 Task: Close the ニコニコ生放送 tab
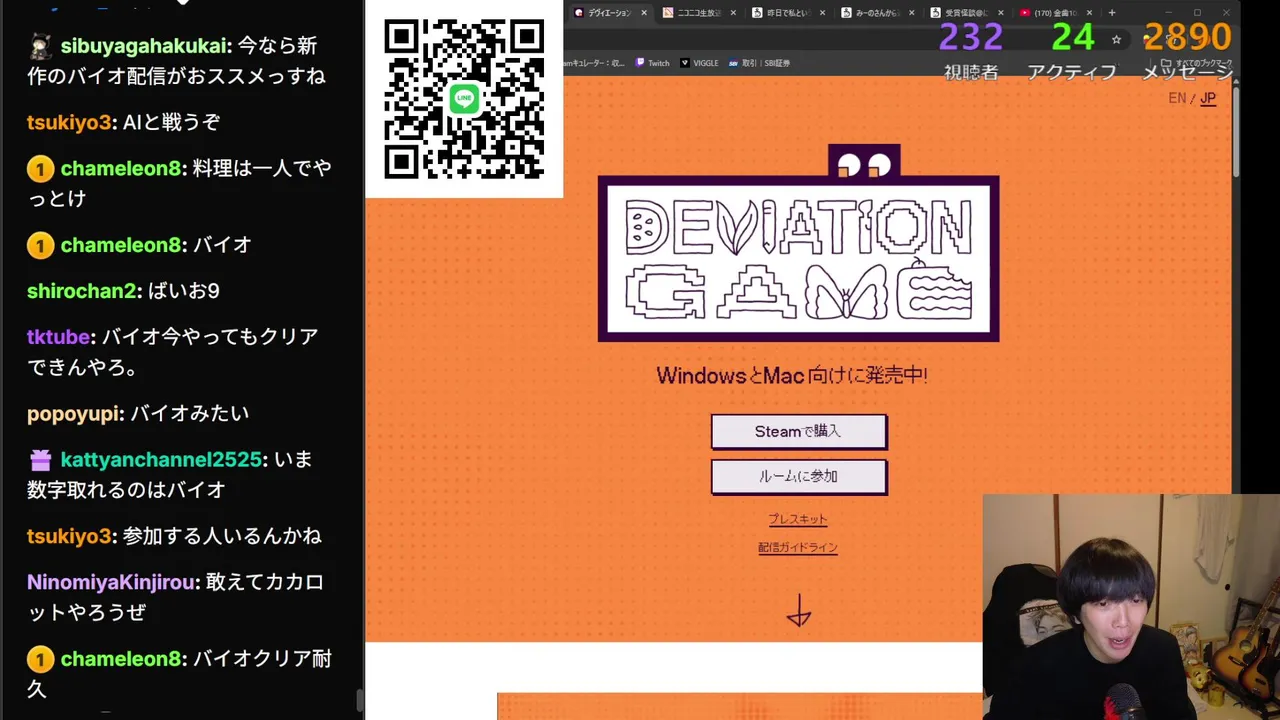coord(733,13)
